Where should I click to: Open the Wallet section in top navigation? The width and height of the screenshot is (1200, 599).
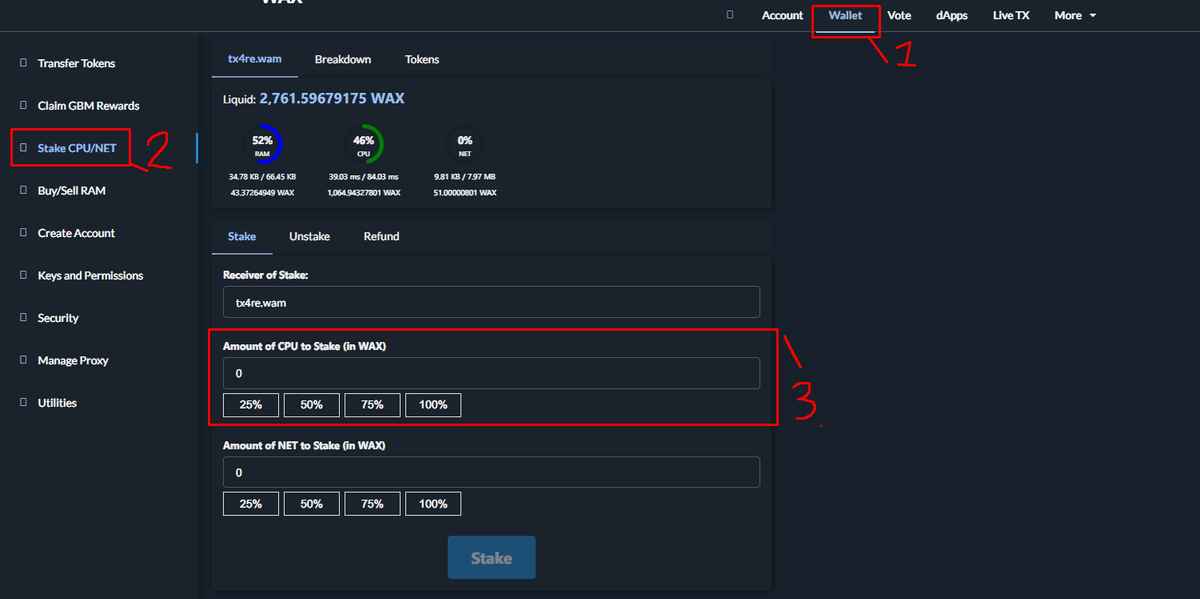tap(845, 15)
